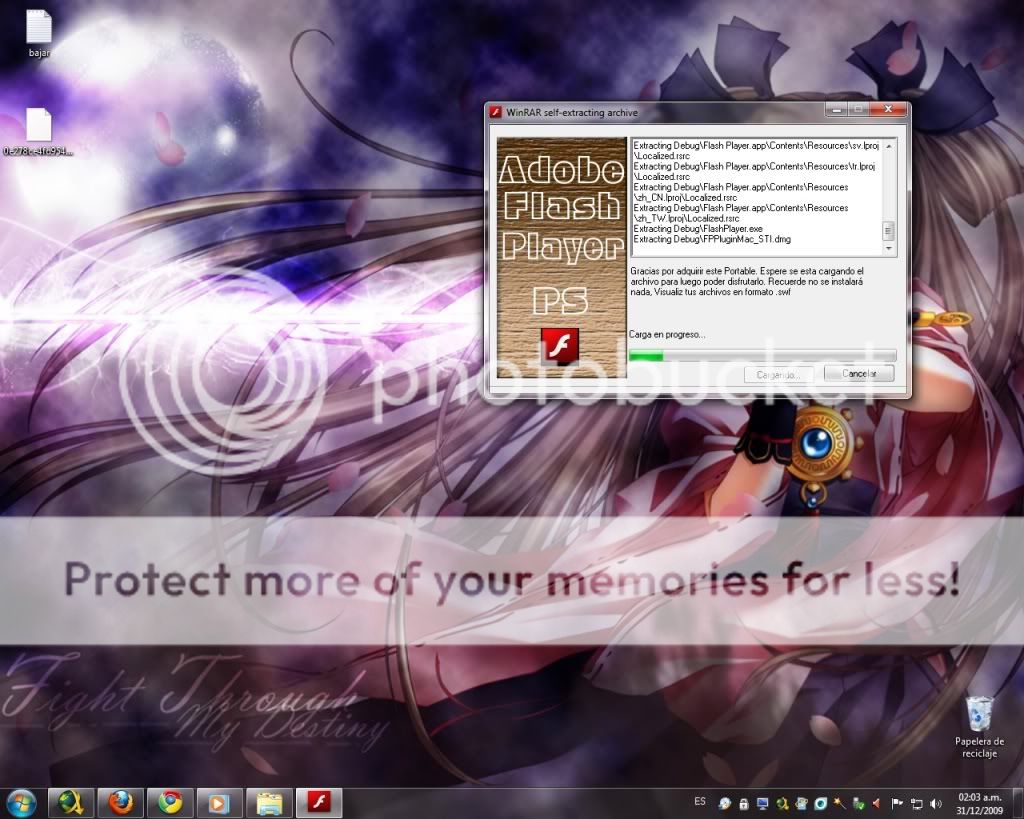
Task: Open the Windows Start menu
Action: [x=20, y=803]
